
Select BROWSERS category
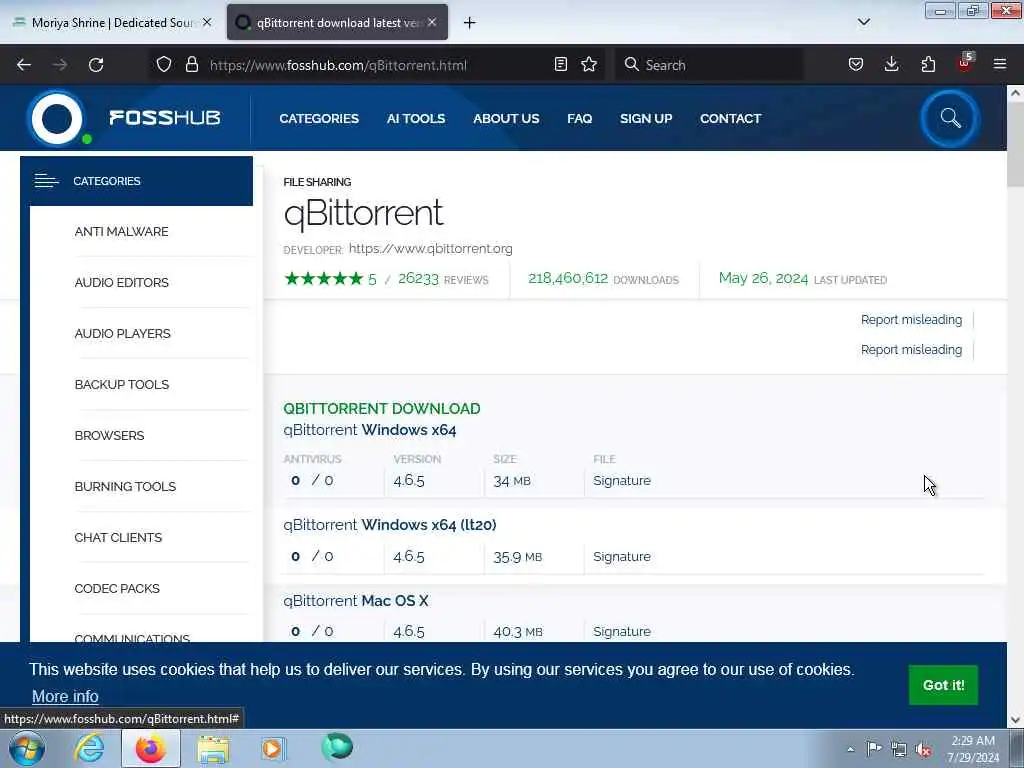click(x=110, y=436)
